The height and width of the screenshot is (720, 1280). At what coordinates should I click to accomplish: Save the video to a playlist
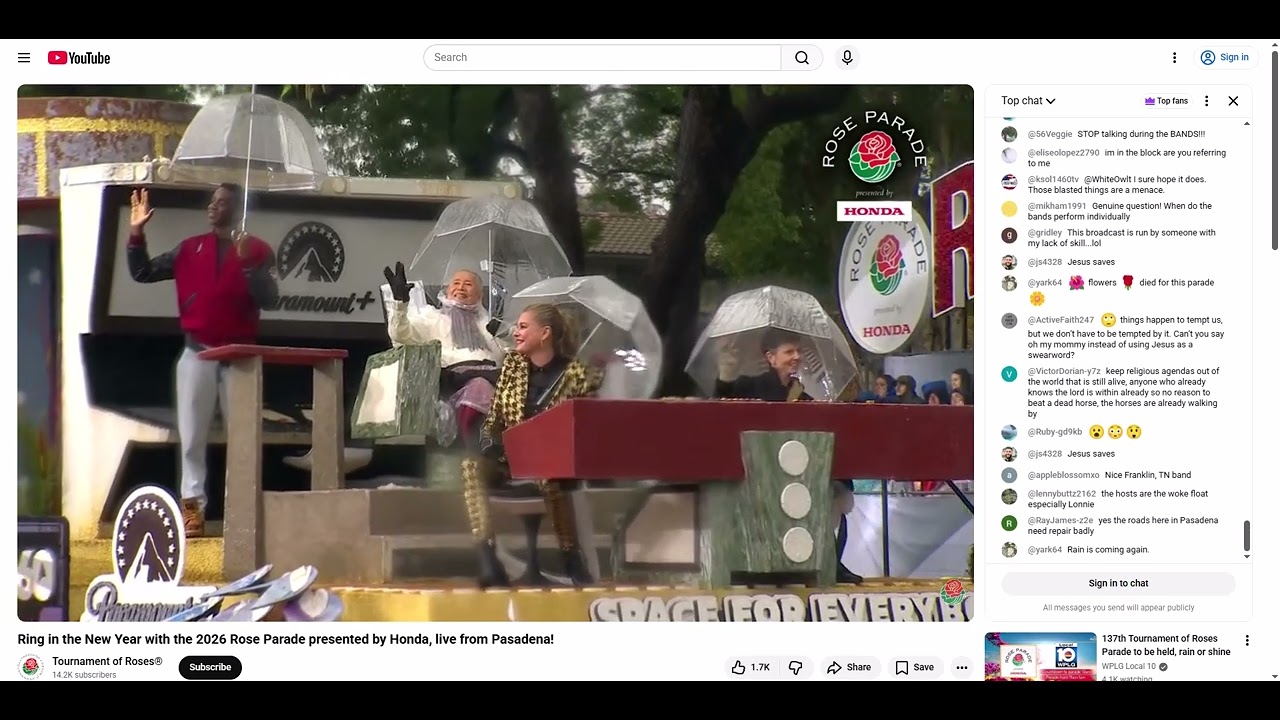(x=914, y=667)
